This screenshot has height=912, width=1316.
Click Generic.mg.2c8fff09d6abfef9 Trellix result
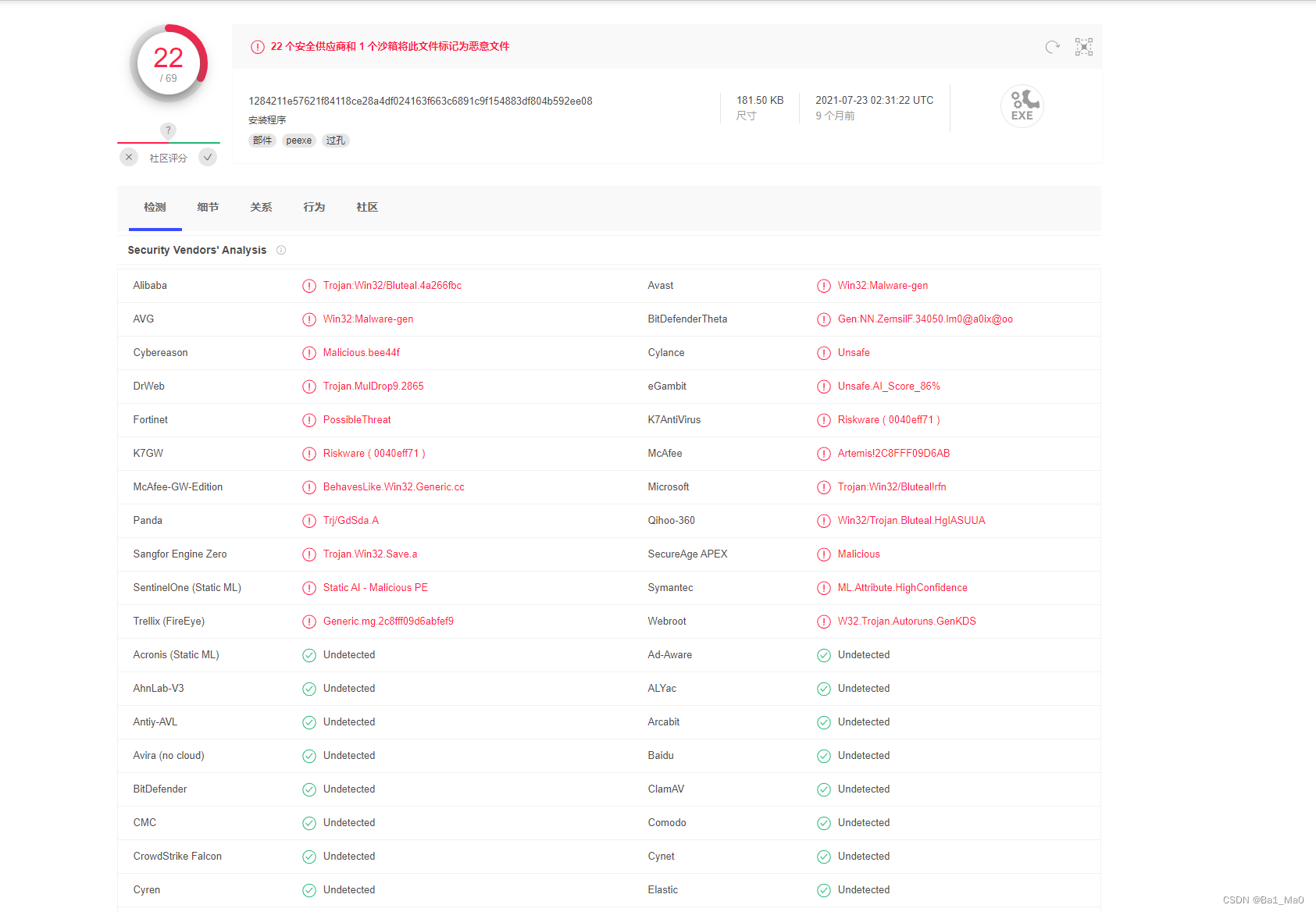point(388,622)
